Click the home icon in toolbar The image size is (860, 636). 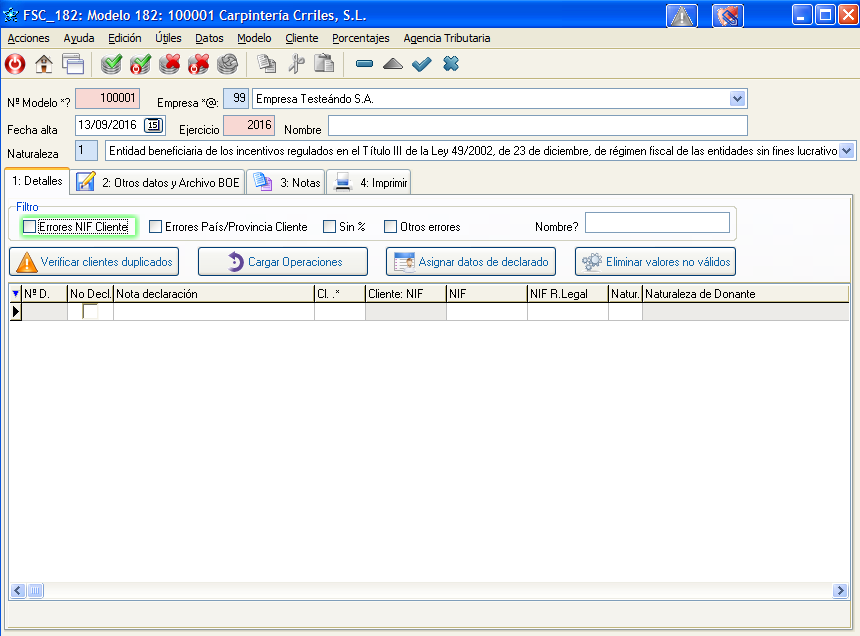pyautogui.click(x=44, y=64)
